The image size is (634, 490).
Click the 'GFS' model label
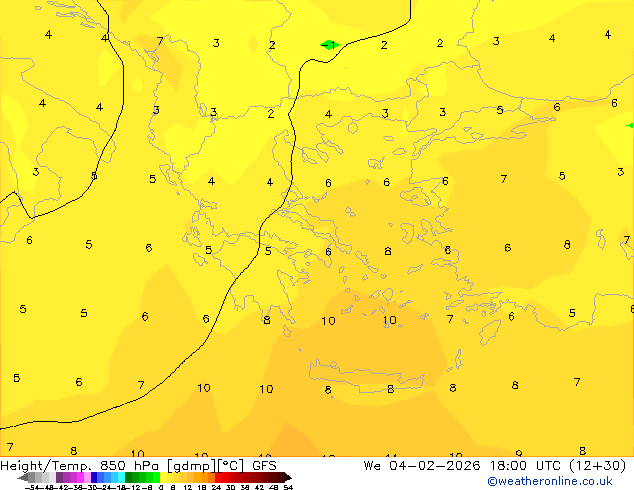click(264, 466)
